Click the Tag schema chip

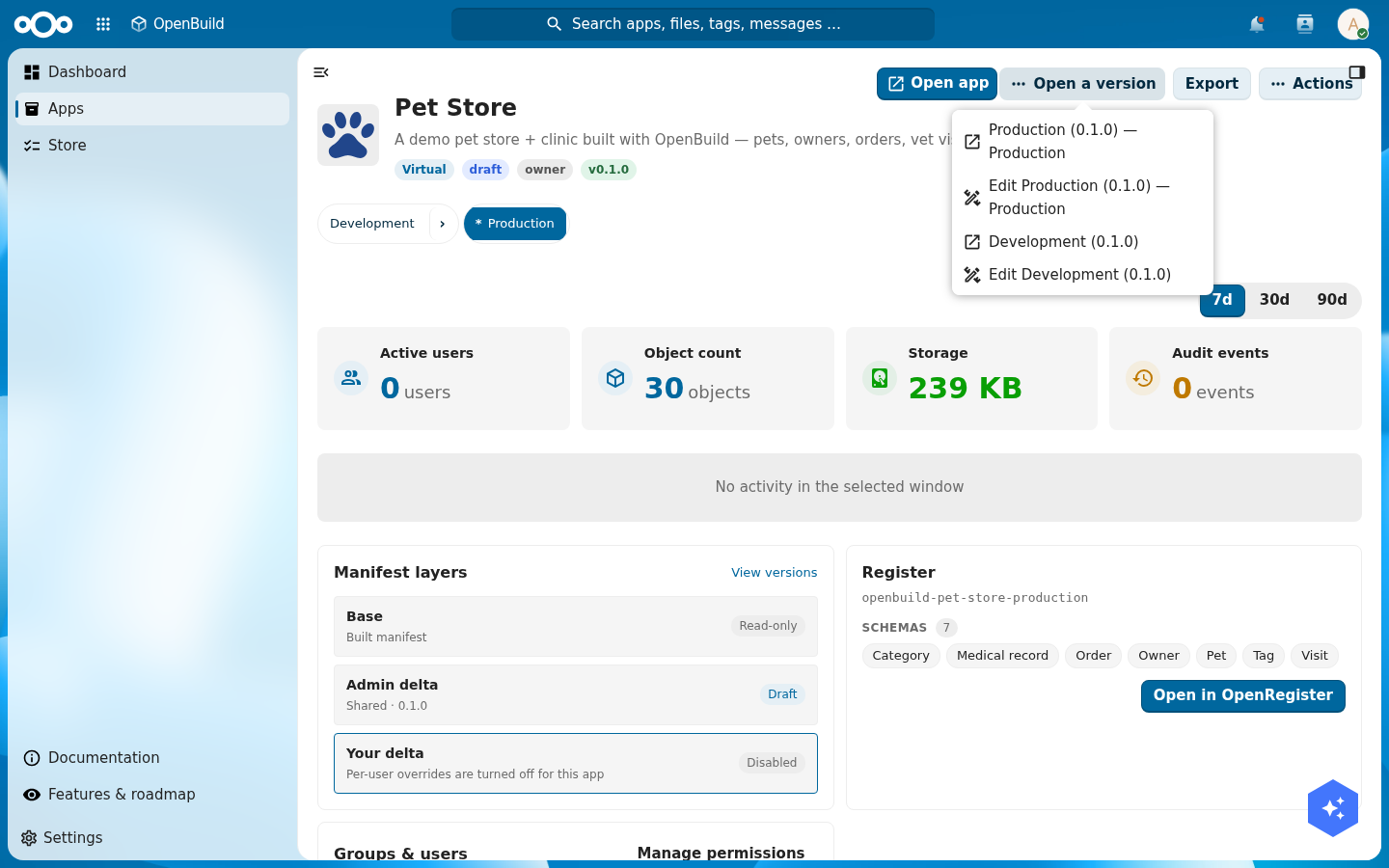pyautogui.click(x=1264, y=656)
